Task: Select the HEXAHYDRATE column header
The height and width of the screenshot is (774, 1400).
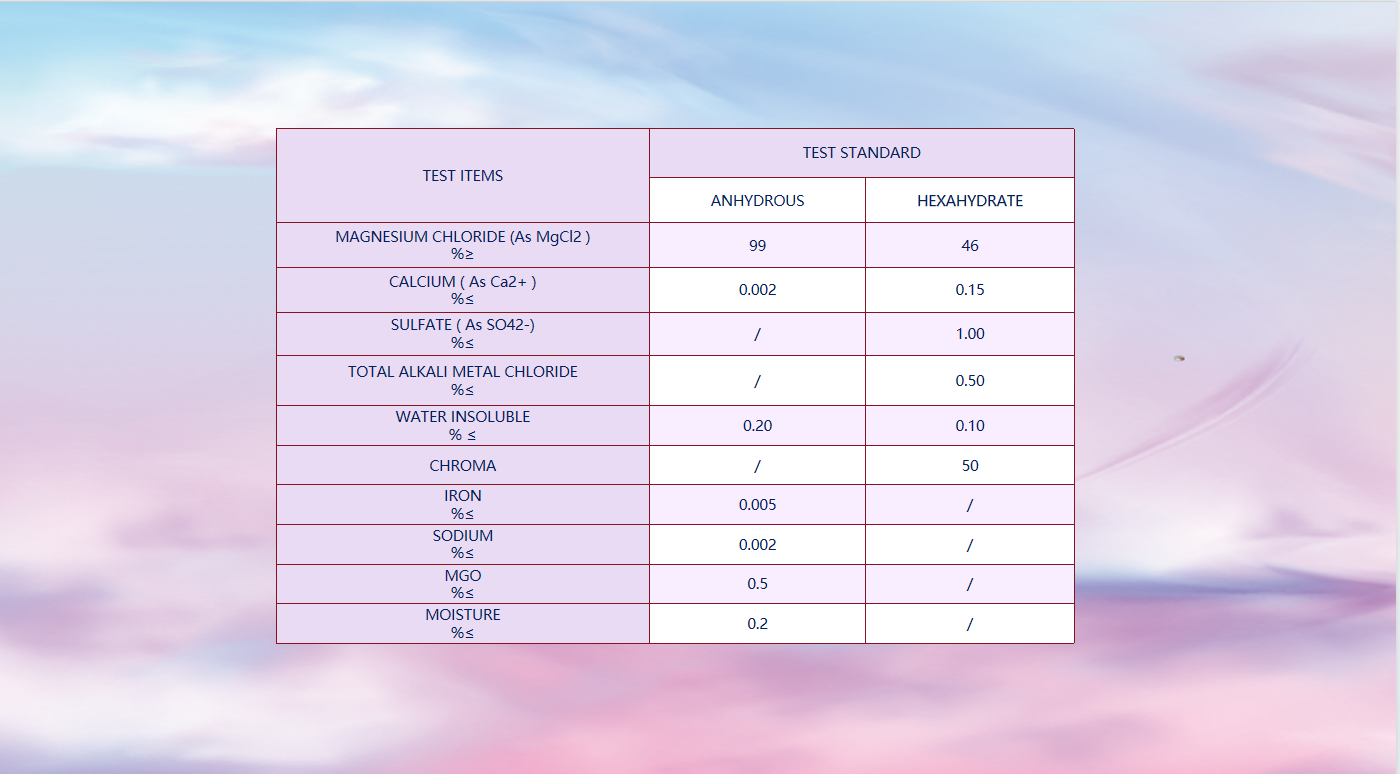Action: 969,201
